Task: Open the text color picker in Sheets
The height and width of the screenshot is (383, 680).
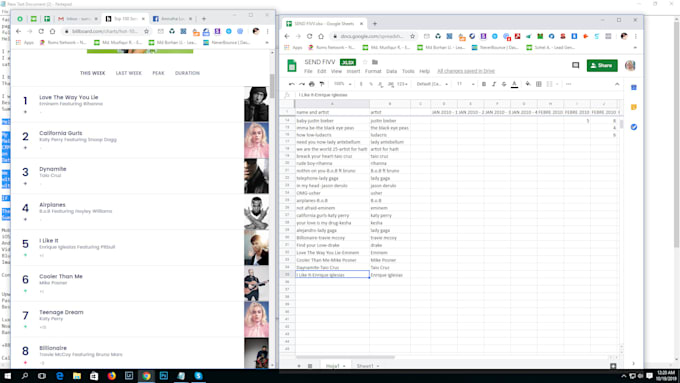Action: [514, 84]
